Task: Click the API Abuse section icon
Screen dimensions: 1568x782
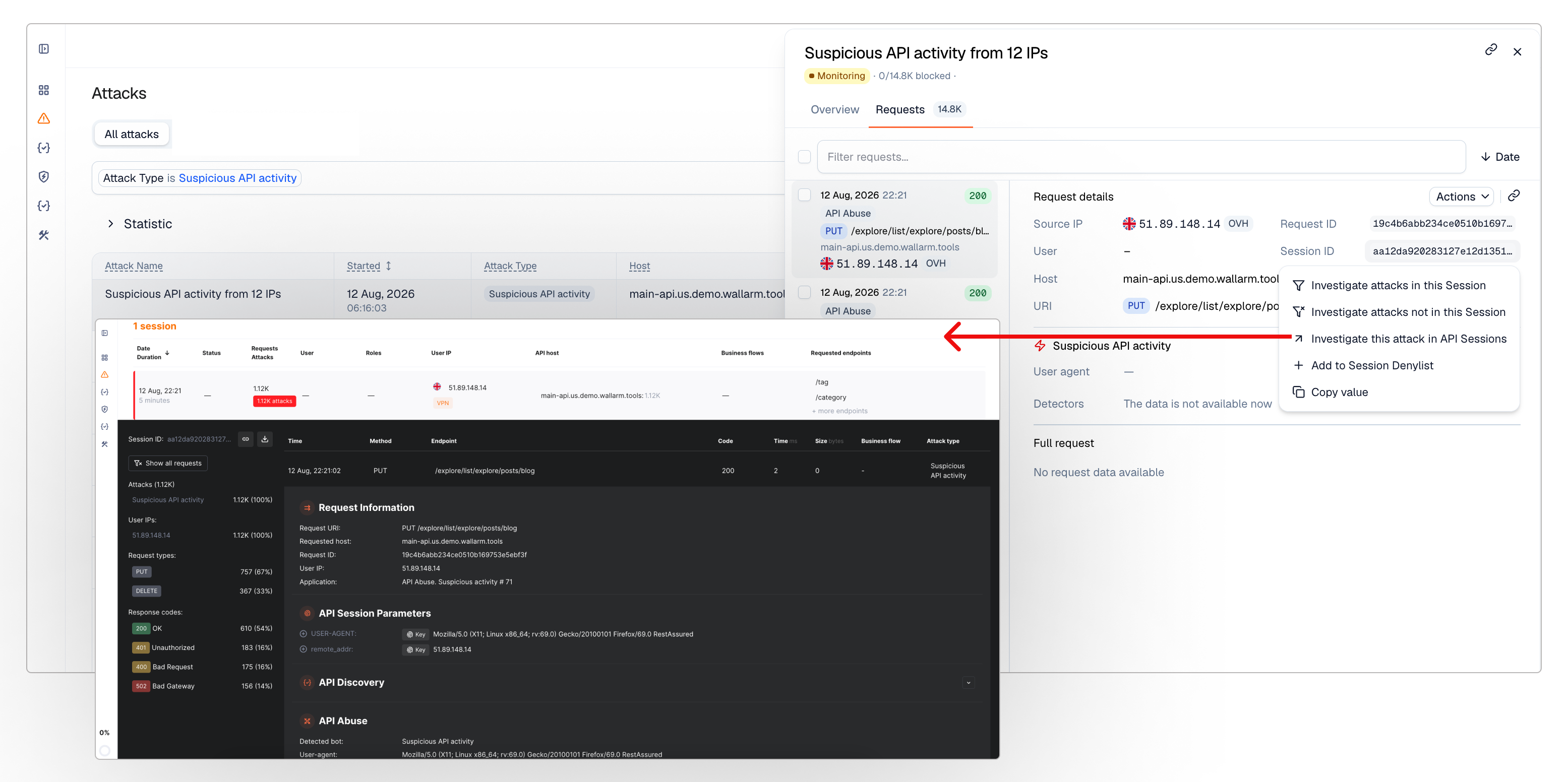Action: pos(308,721)
